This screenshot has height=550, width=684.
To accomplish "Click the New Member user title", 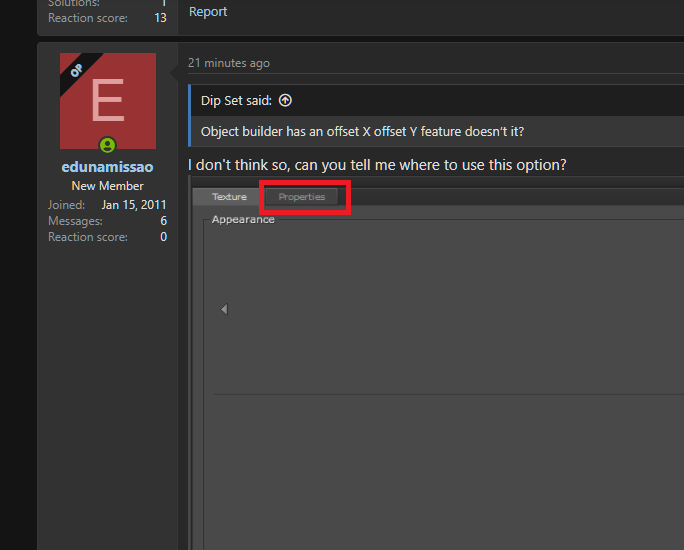I will point(107,186).
